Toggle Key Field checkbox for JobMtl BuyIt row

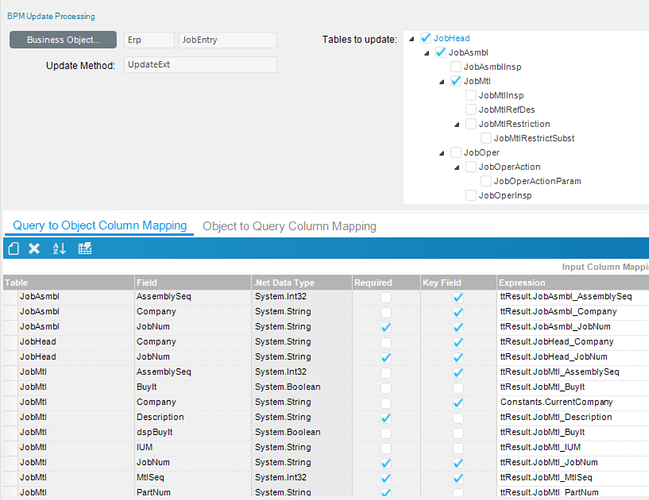[457, 387]
